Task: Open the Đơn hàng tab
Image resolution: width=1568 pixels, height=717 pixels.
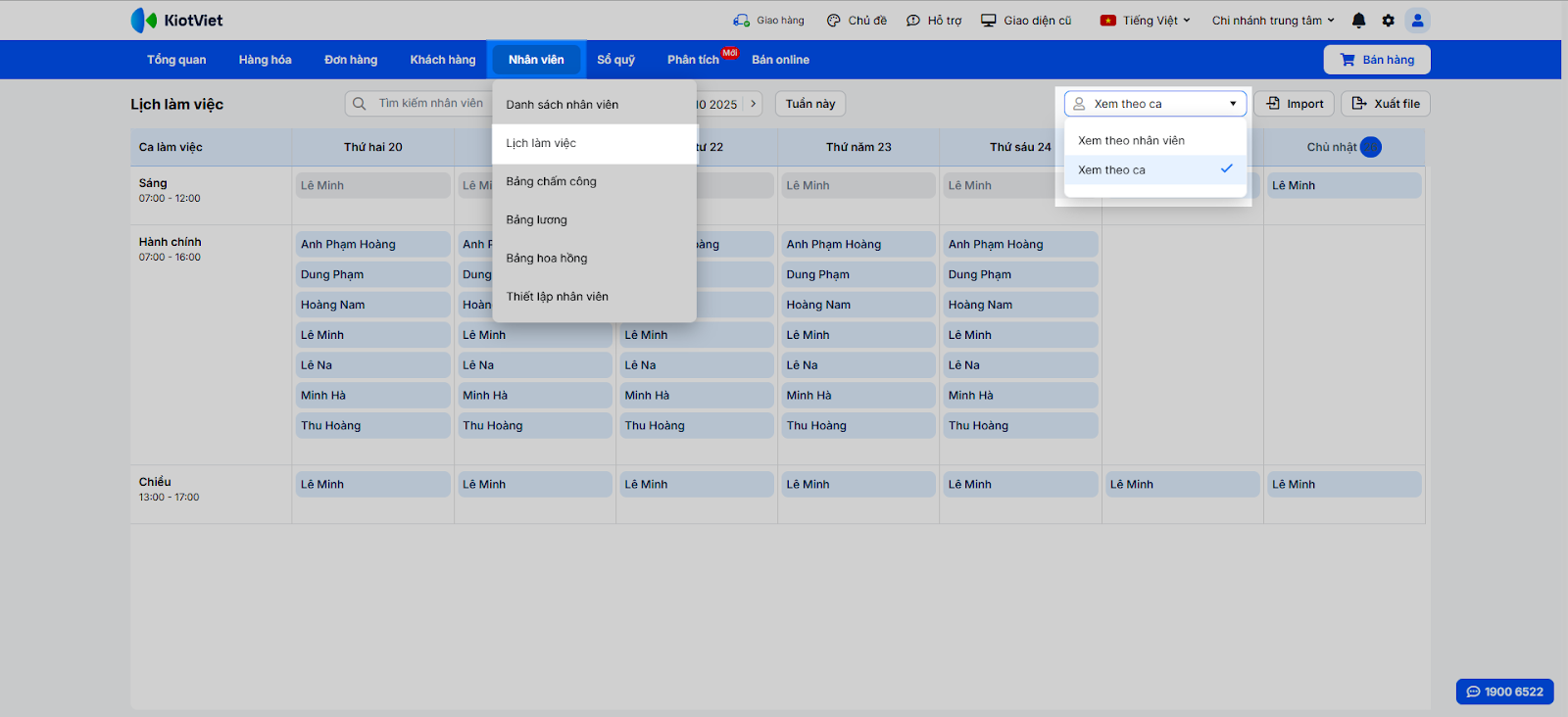Action: tap(351, 60)
